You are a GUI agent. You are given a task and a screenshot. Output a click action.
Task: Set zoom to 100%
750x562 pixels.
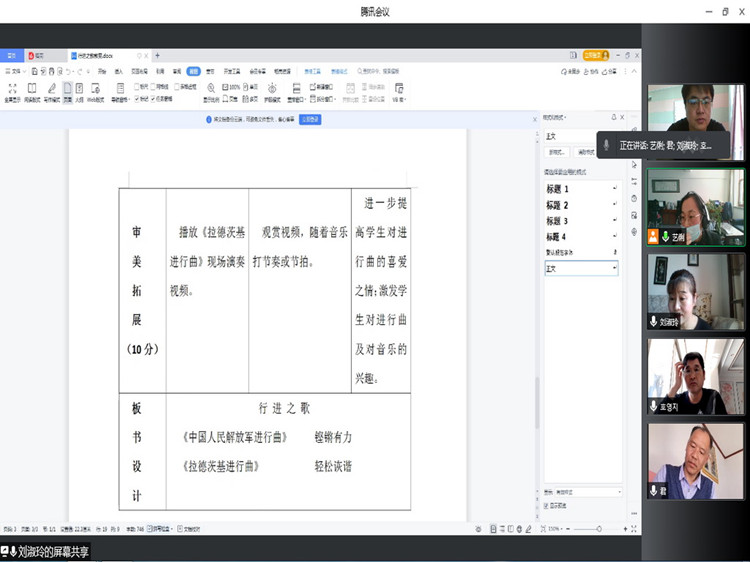(x=231, y=87)
